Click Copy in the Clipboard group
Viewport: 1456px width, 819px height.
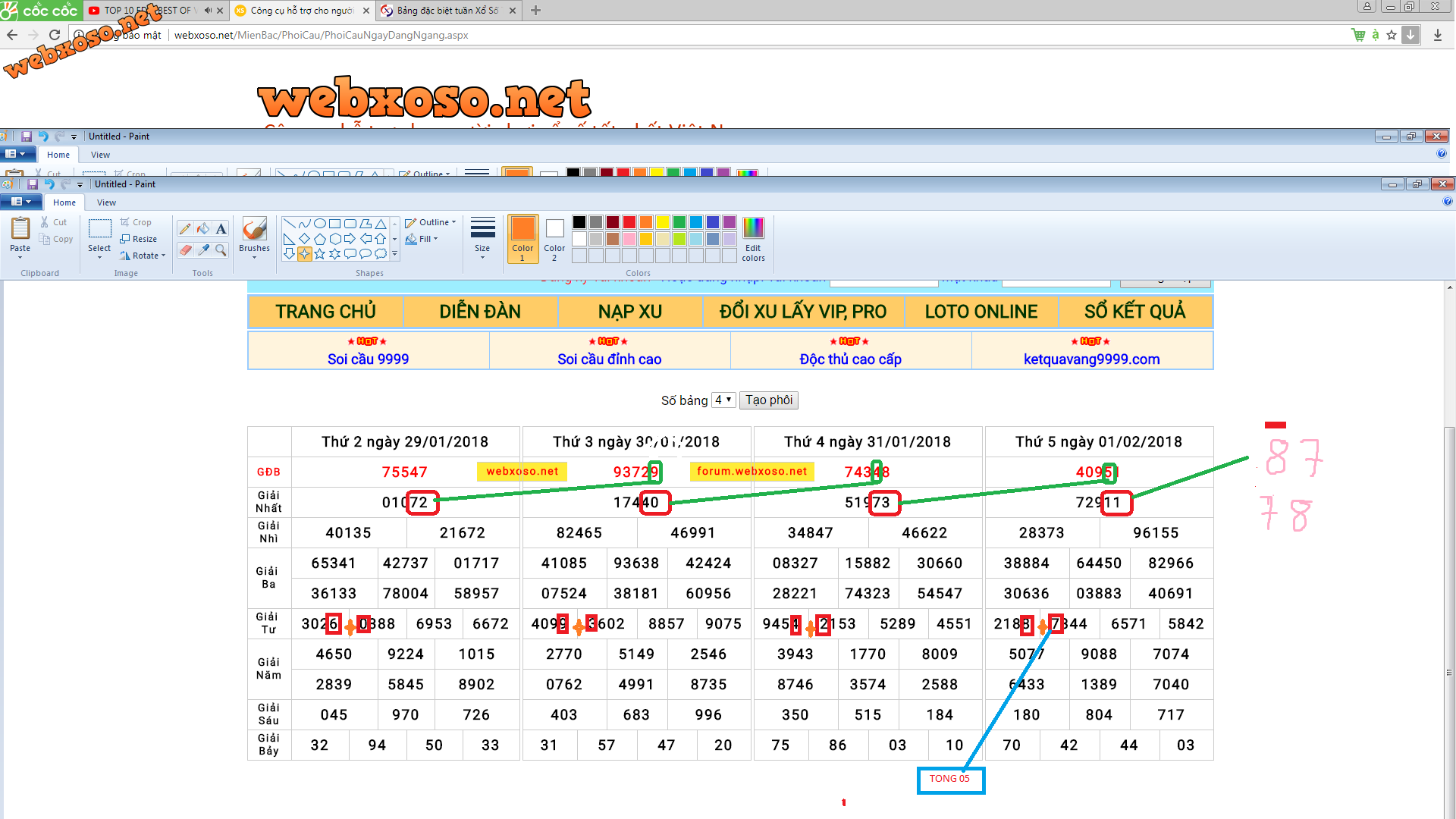57,239
